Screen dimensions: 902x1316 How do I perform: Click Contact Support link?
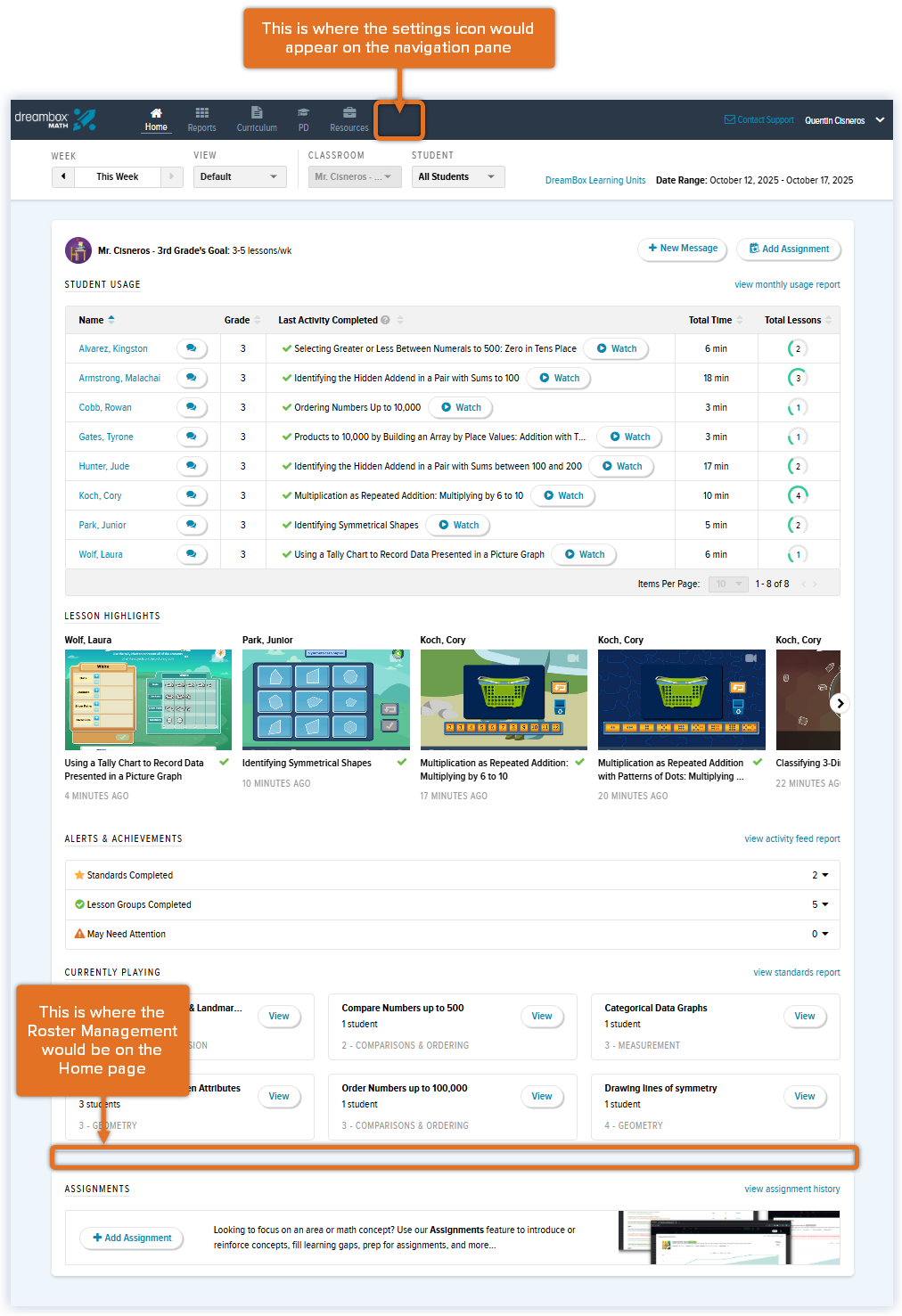click(x=758, y=119)
